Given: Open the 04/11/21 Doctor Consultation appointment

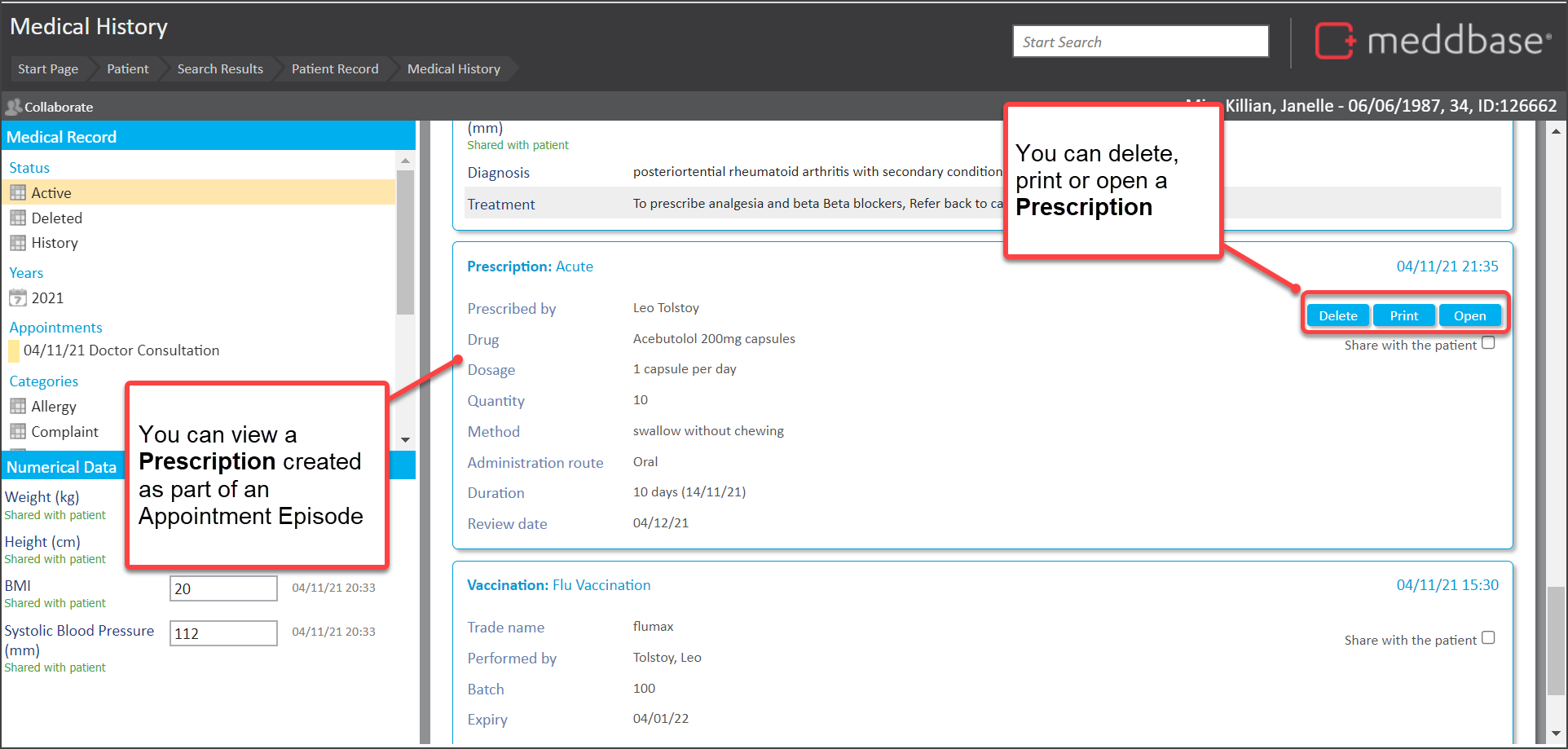Looking at the screenshot, I should 121,351.
